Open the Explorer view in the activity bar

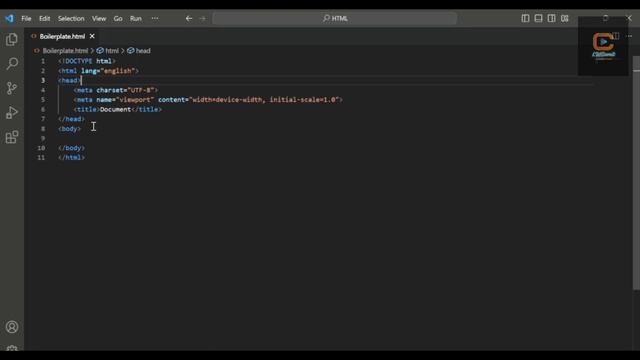coord(12,40)
